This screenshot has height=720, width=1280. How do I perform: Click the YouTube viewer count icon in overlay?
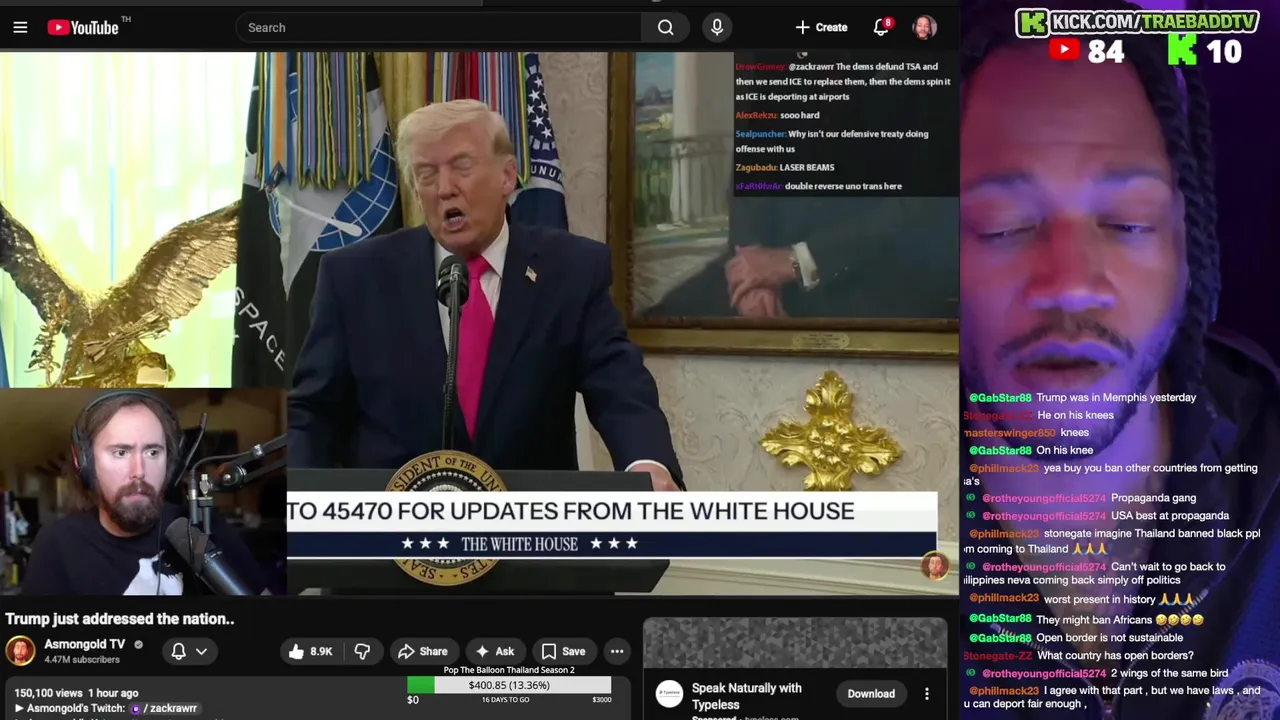point(1063,50)
